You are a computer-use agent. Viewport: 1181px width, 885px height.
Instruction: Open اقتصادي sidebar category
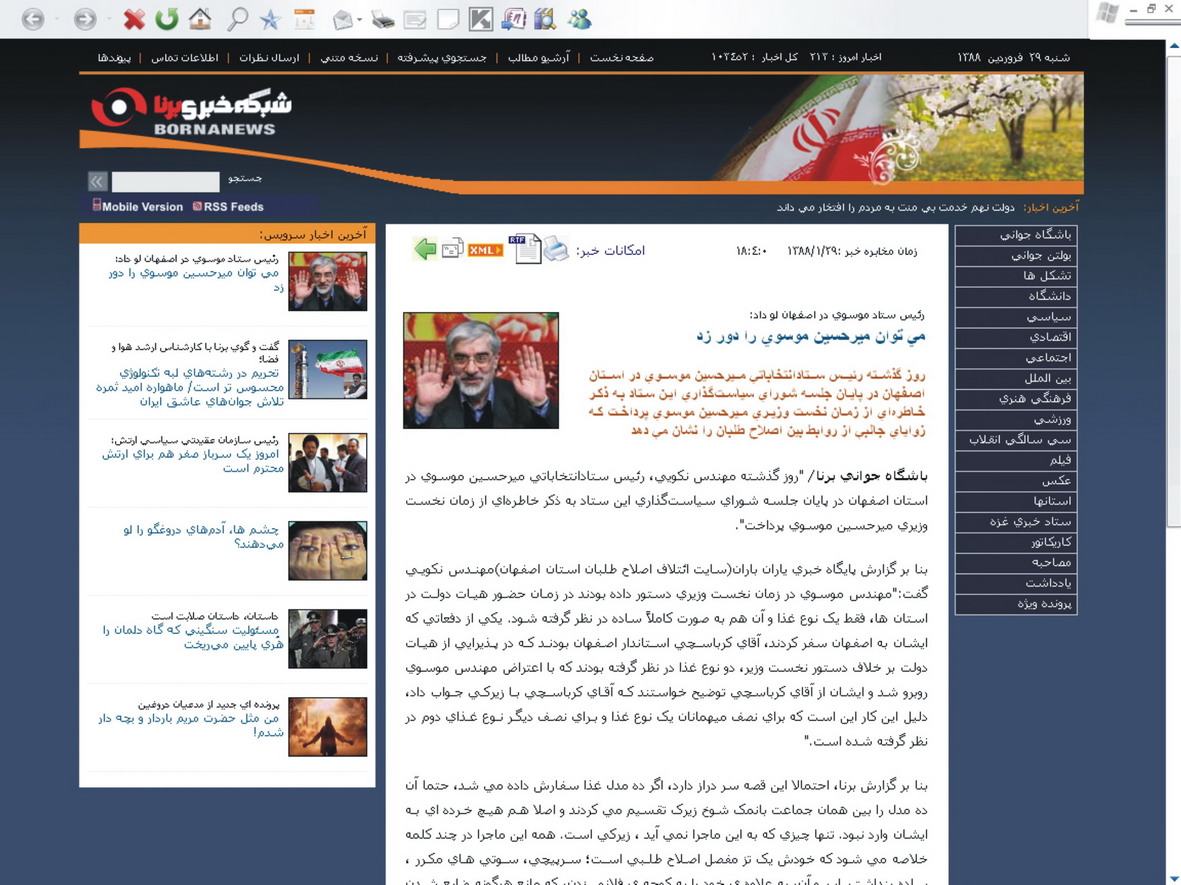click(x=1015, y=337)
